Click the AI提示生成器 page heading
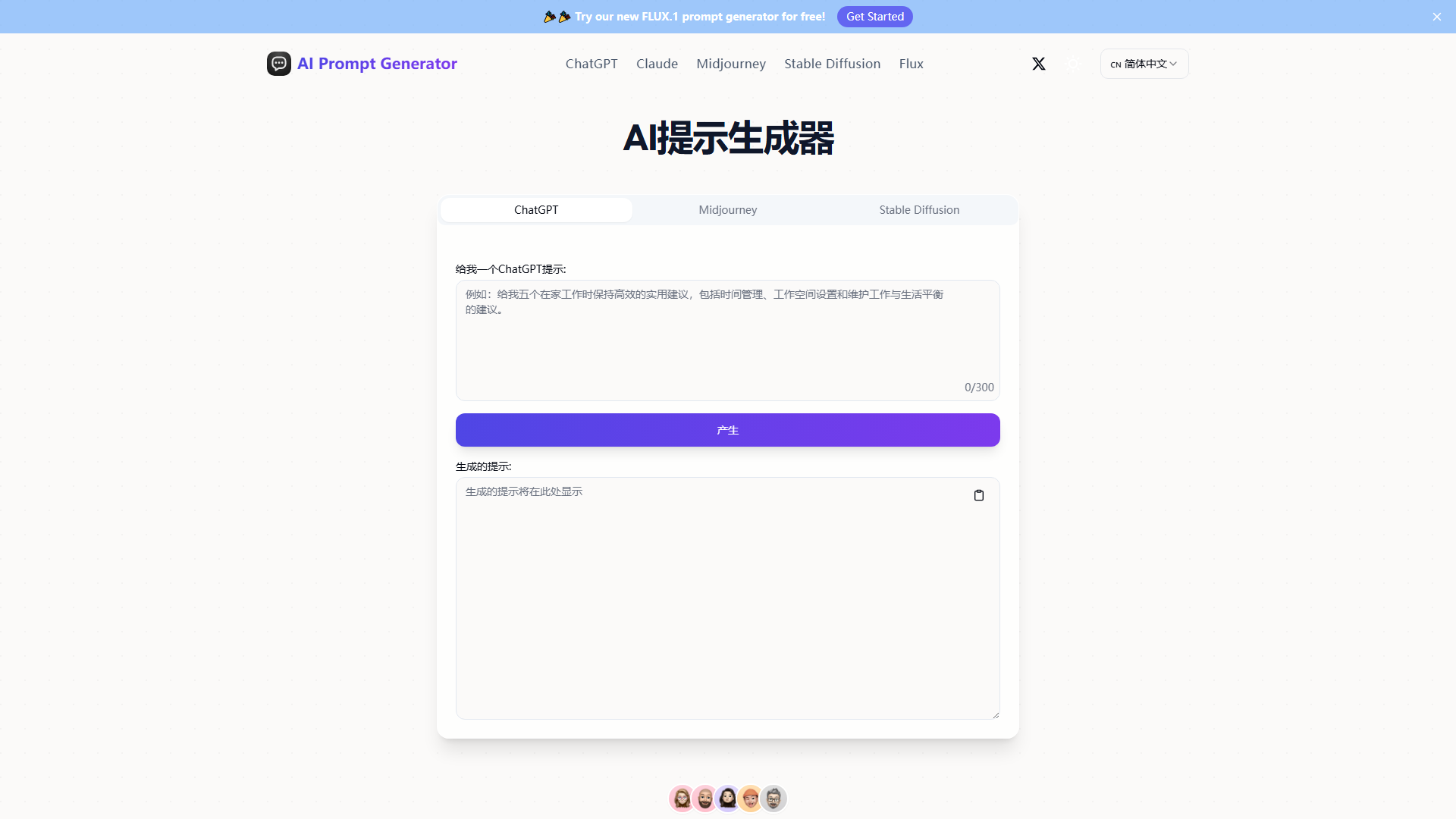Screen dimensions: 1456x819 pyautogui.click(x=728, y=139)
